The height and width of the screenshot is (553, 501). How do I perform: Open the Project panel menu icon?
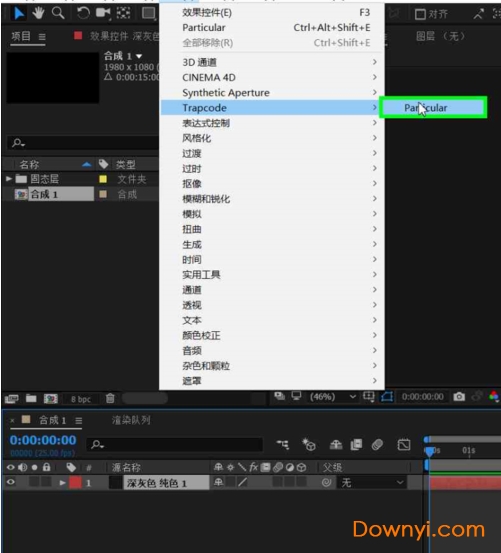point(42,37)
